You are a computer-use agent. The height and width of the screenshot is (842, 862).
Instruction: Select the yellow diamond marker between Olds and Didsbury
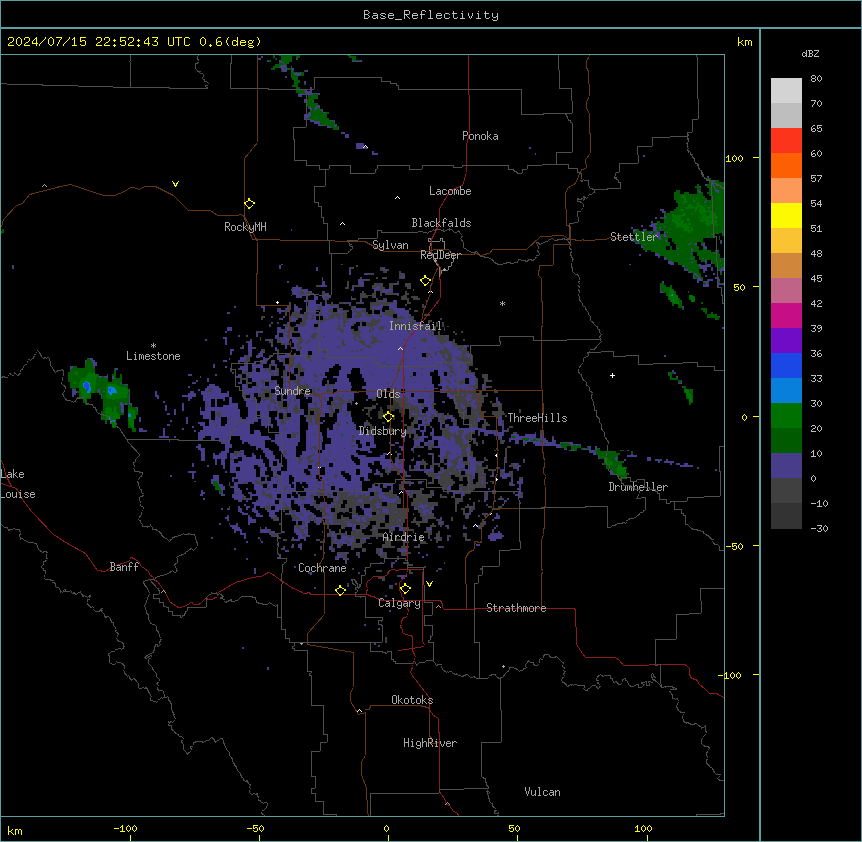pyautogui.click(x=388, y=417)
